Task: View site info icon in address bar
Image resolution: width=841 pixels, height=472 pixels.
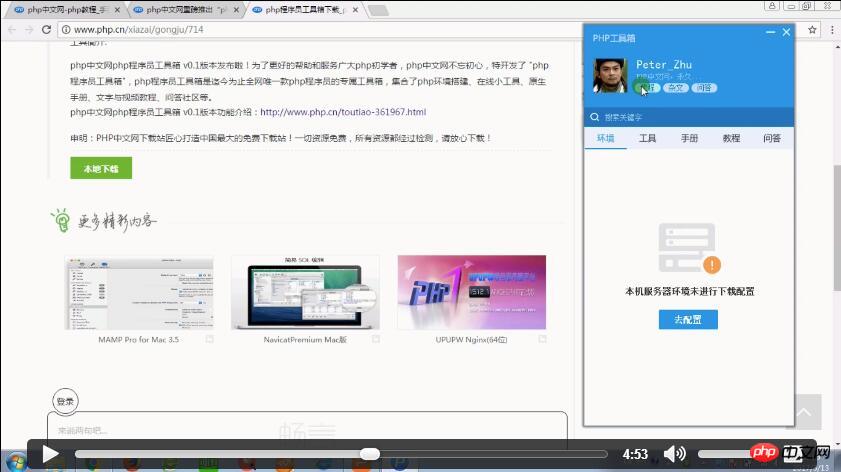Action: 66,30
